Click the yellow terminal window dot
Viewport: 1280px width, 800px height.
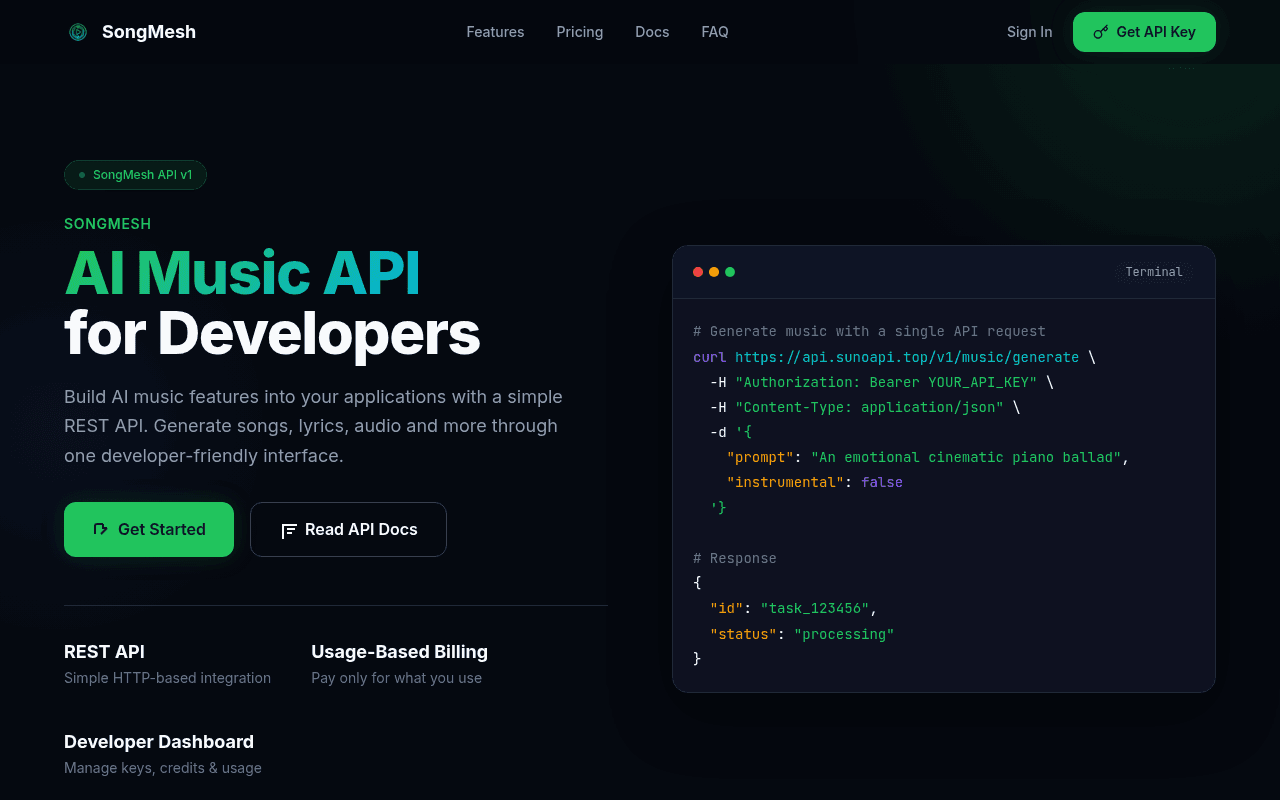coord(714,272)
